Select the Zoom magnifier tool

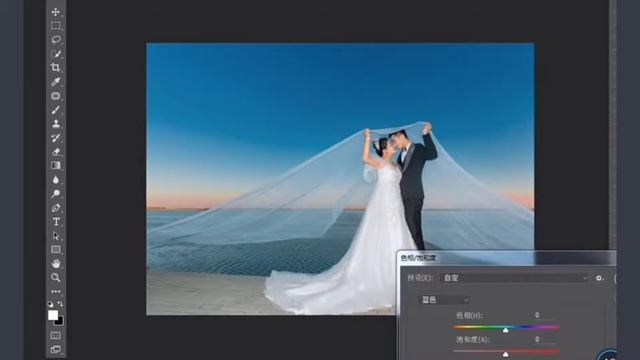56,278
